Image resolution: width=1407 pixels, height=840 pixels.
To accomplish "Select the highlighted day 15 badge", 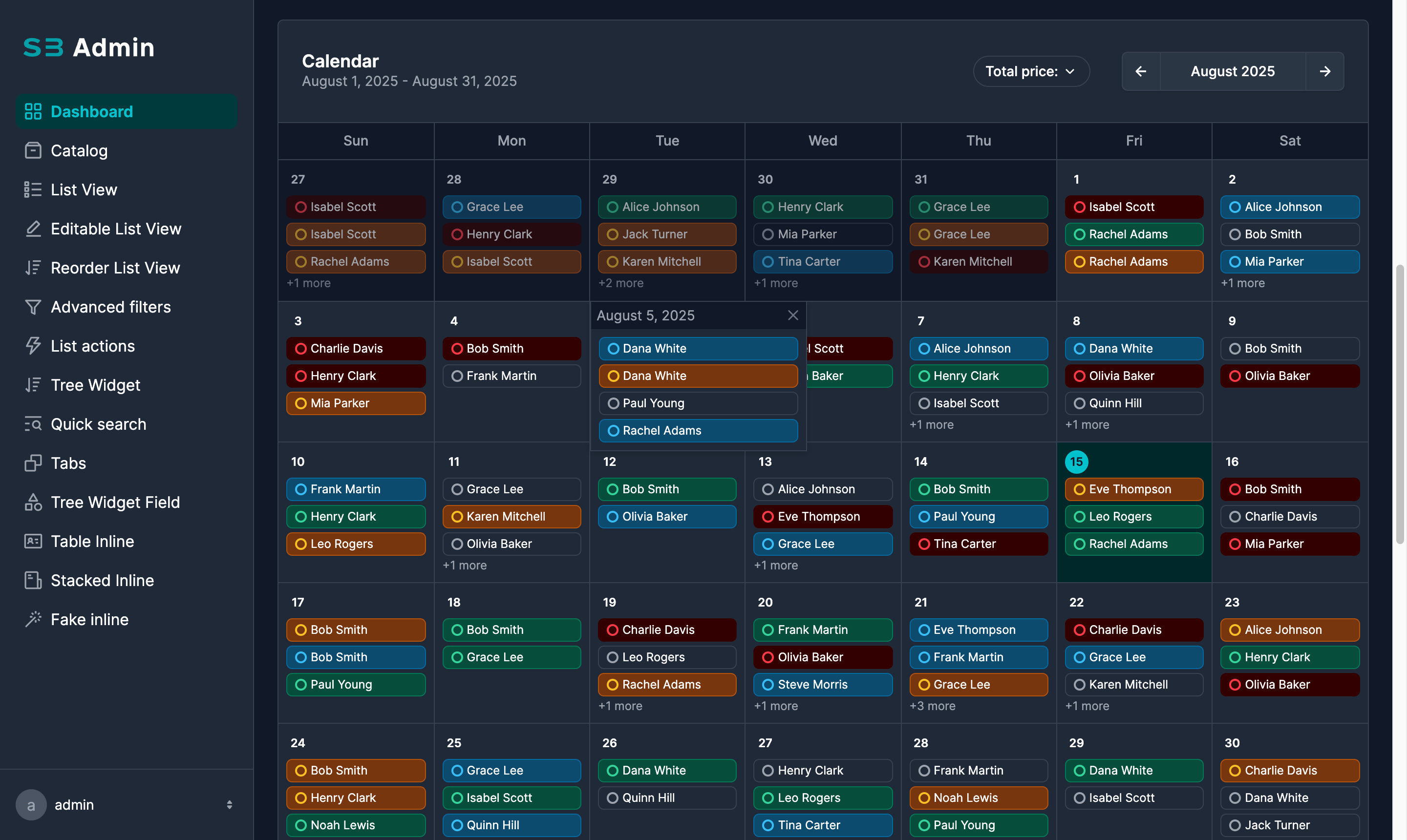I will 1076,462.
